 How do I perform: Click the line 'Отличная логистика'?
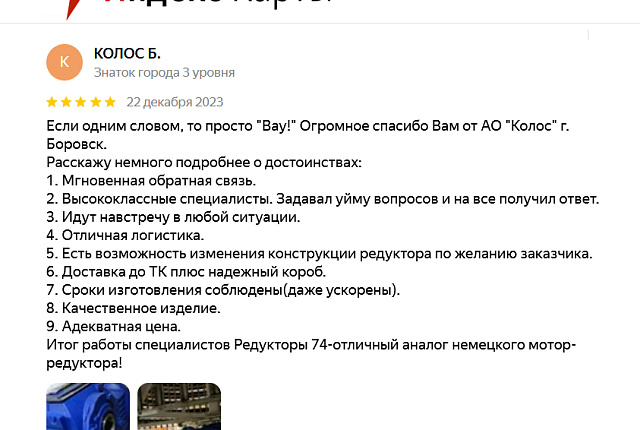pos(125,235)
